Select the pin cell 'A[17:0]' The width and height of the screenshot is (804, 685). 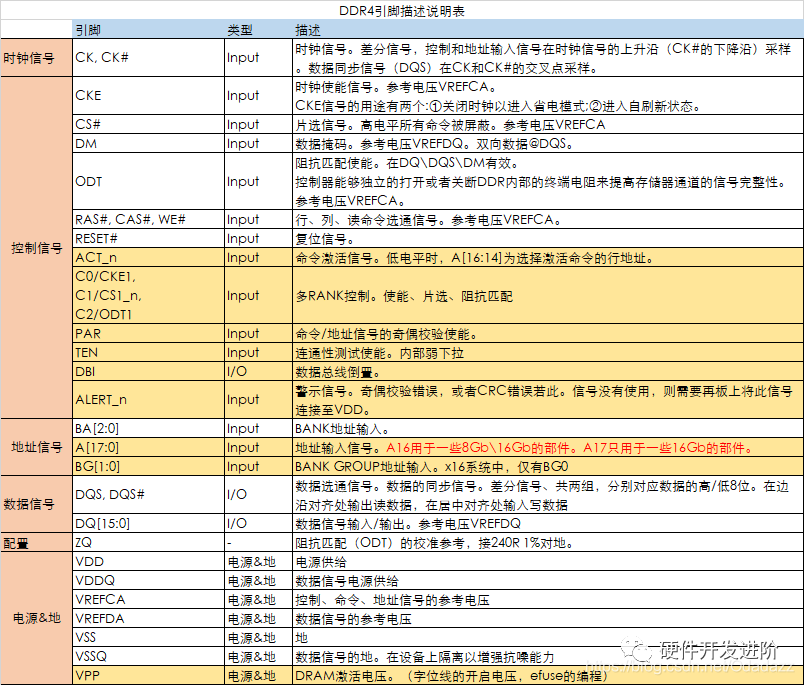click(149, 448)
